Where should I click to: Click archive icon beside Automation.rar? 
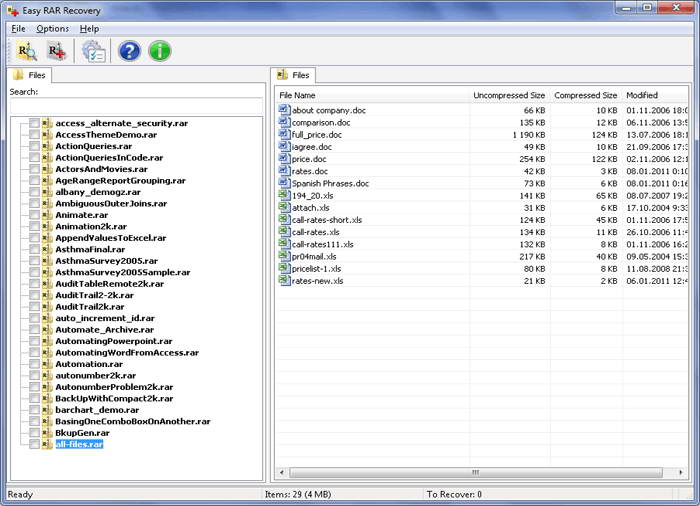[47, 364]
